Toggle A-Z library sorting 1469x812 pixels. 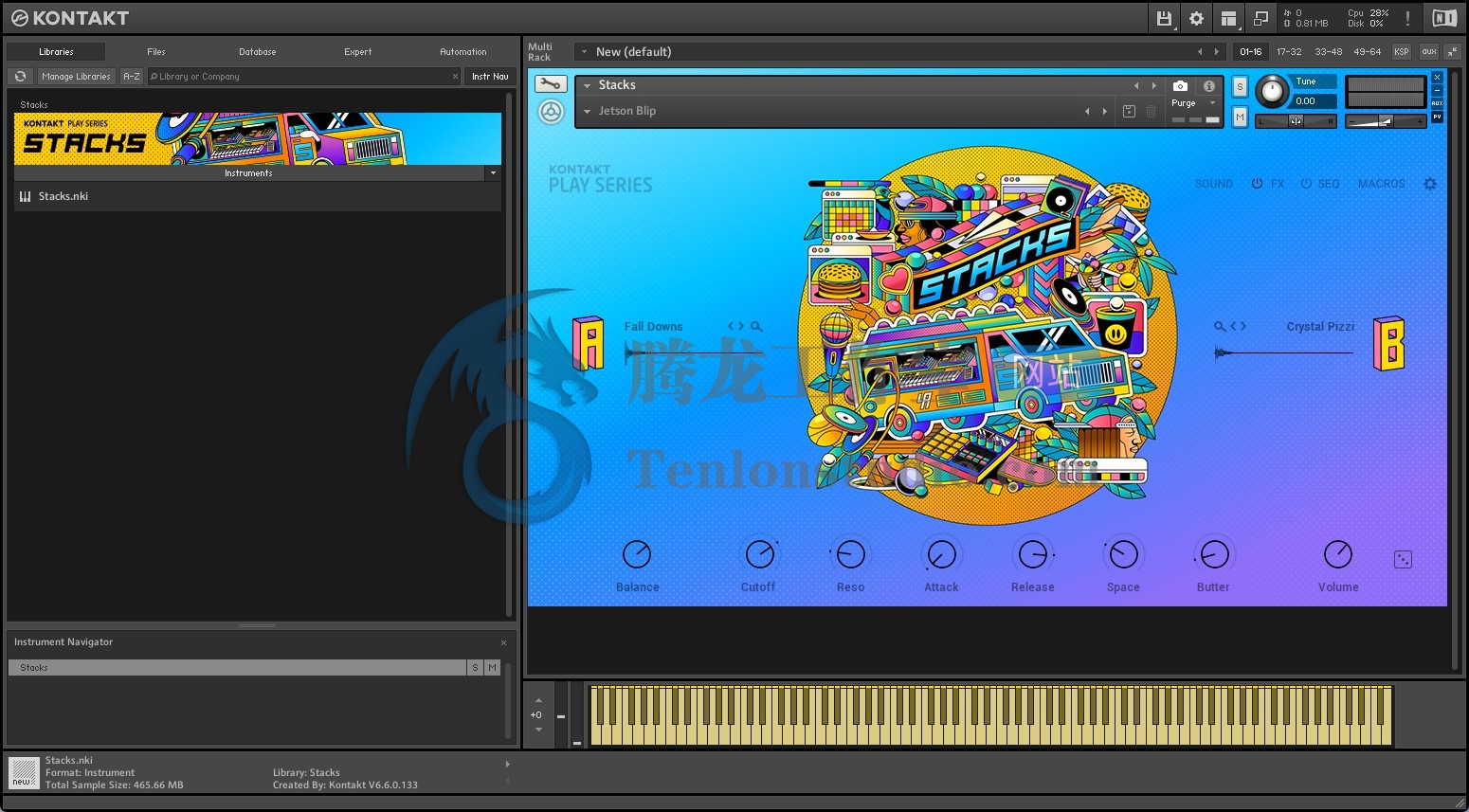[132, 76]
